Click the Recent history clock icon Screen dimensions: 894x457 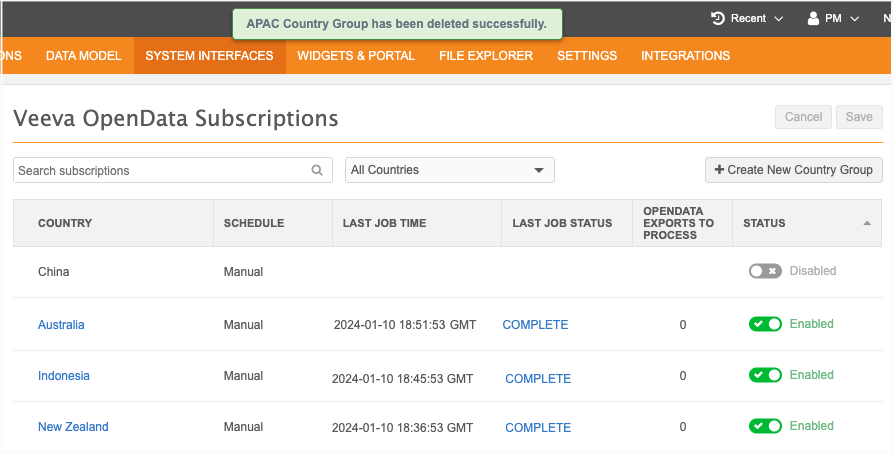(x=718, y=18)
